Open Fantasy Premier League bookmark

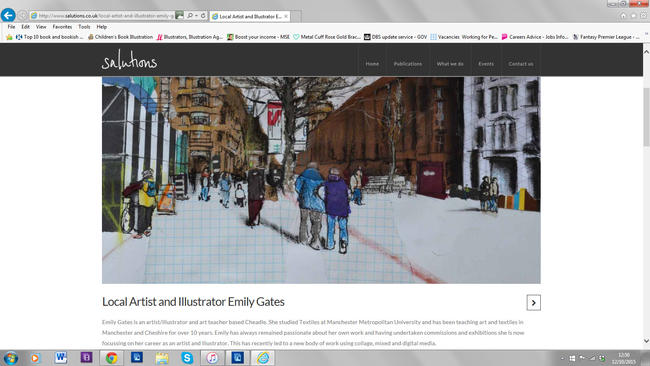[x=606, y=37]
